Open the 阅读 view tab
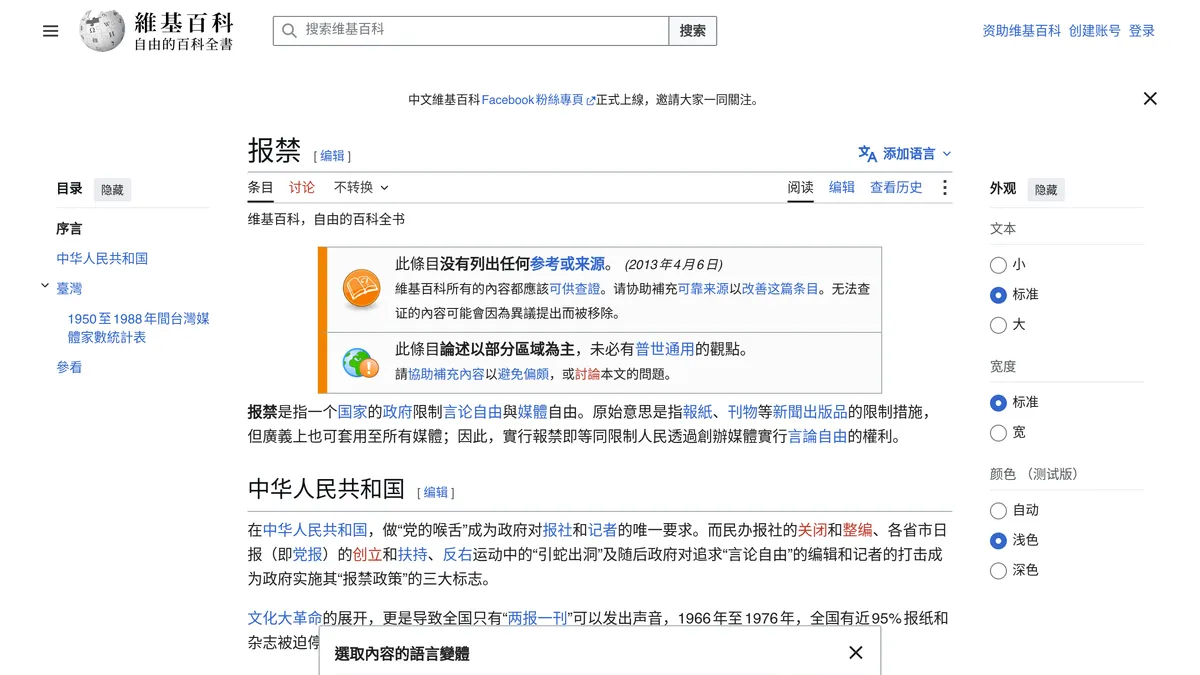The height and width of the screenshot is (675, 1200). click(x=800, y=187)
